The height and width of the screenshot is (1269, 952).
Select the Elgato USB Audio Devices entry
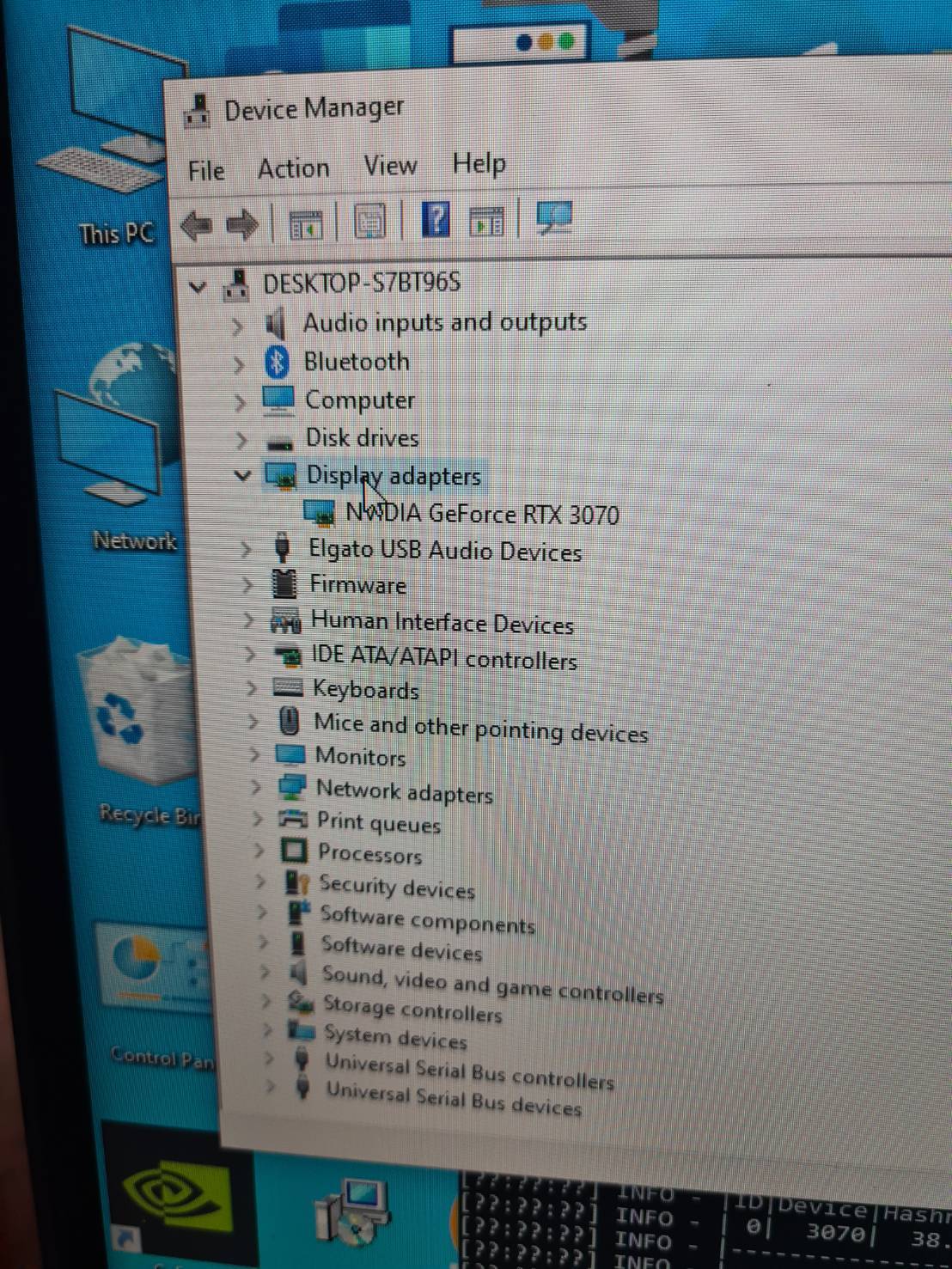(444, 551)
